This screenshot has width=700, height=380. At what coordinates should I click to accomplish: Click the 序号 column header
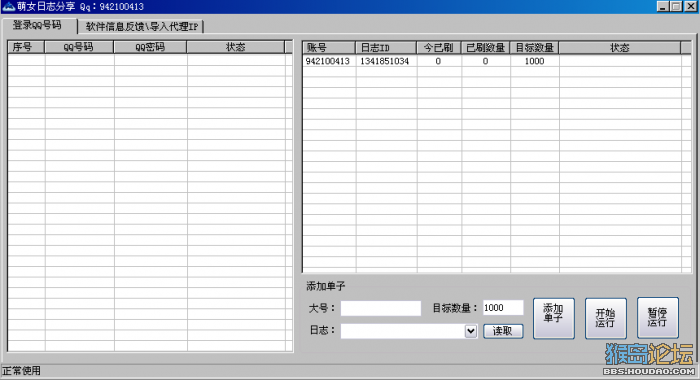[26, 47]
